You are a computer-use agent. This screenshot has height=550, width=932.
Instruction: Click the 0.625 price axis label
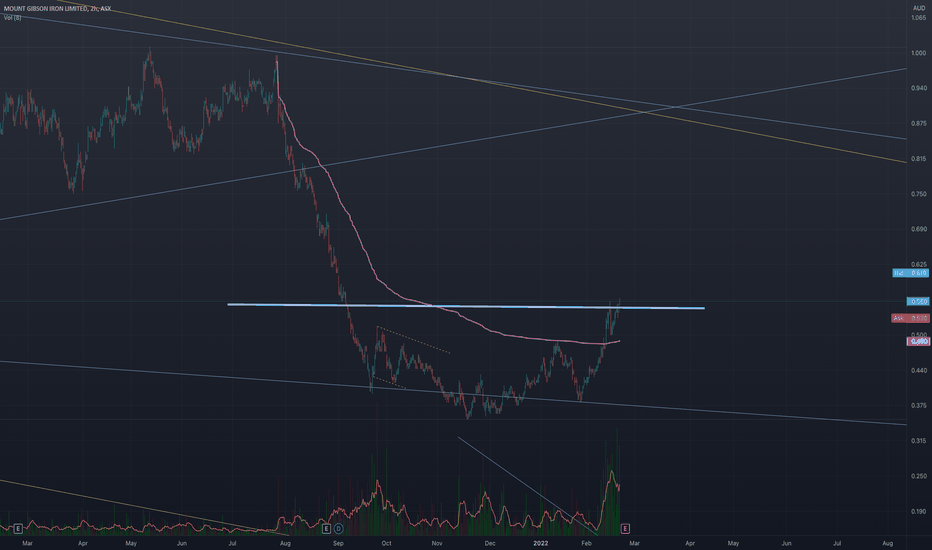pos(918,264)
